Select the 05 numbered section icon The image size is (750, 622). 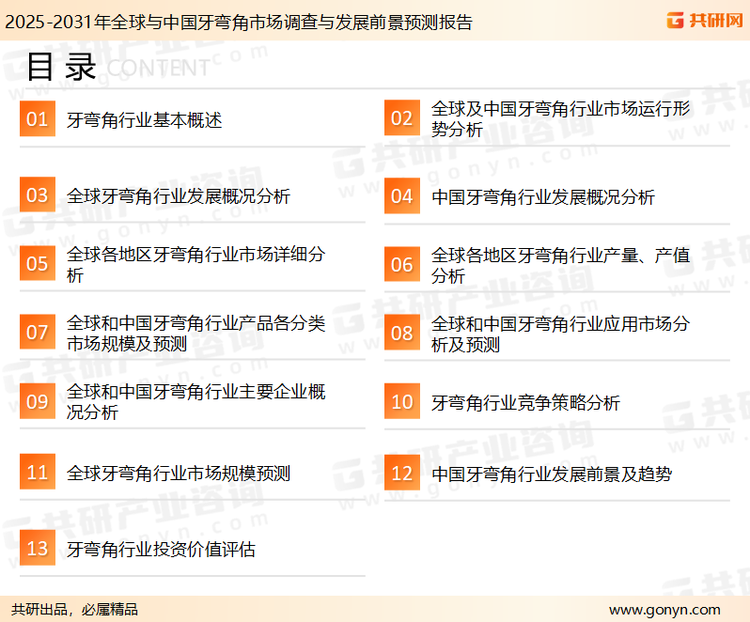pyautogui.click(x=37, y=264)
